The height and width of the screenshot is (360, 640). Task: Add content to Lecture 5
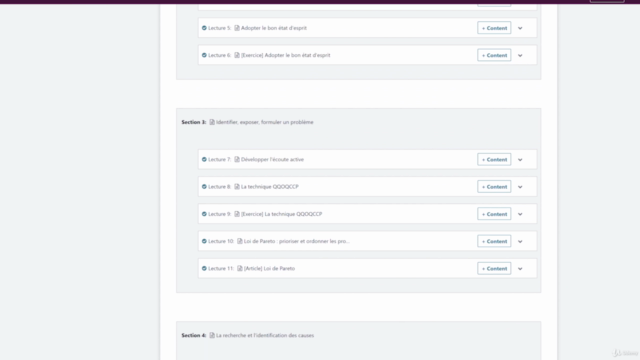tap(494, 28)
